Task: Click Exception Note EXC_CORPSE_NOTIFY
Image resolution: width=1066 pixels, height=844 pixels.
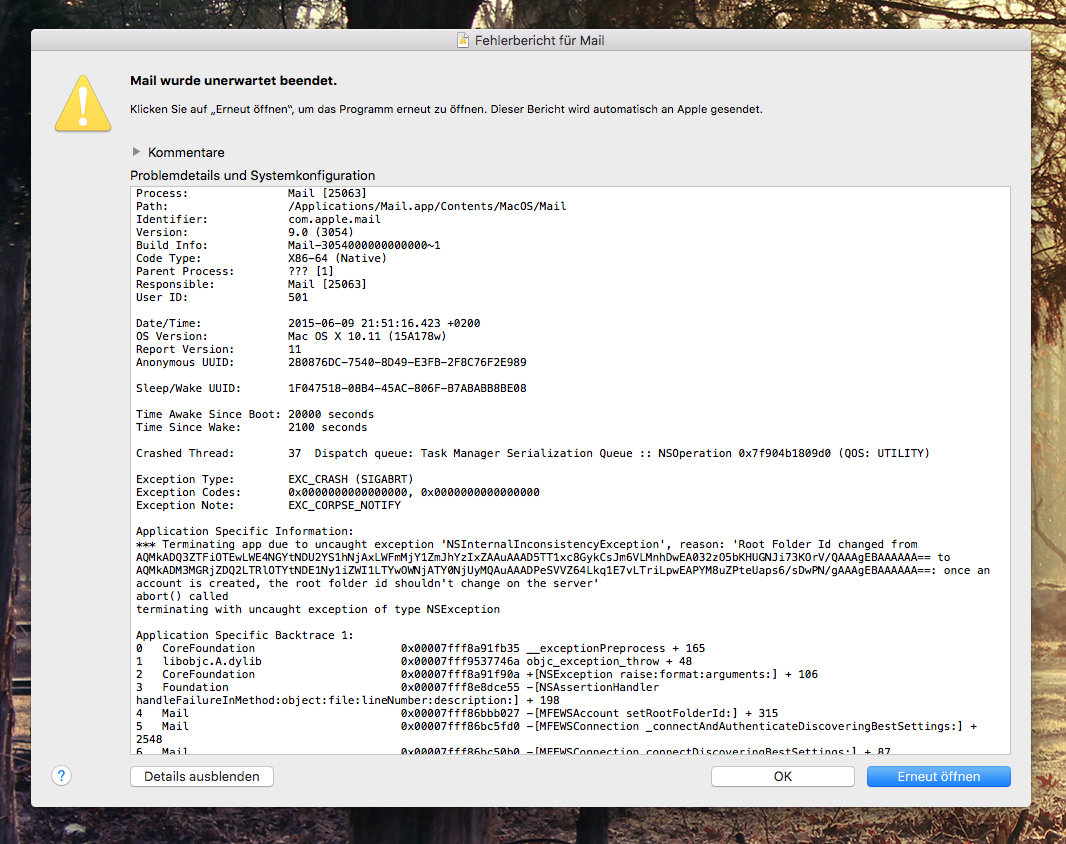Action: tap(269, 505)
